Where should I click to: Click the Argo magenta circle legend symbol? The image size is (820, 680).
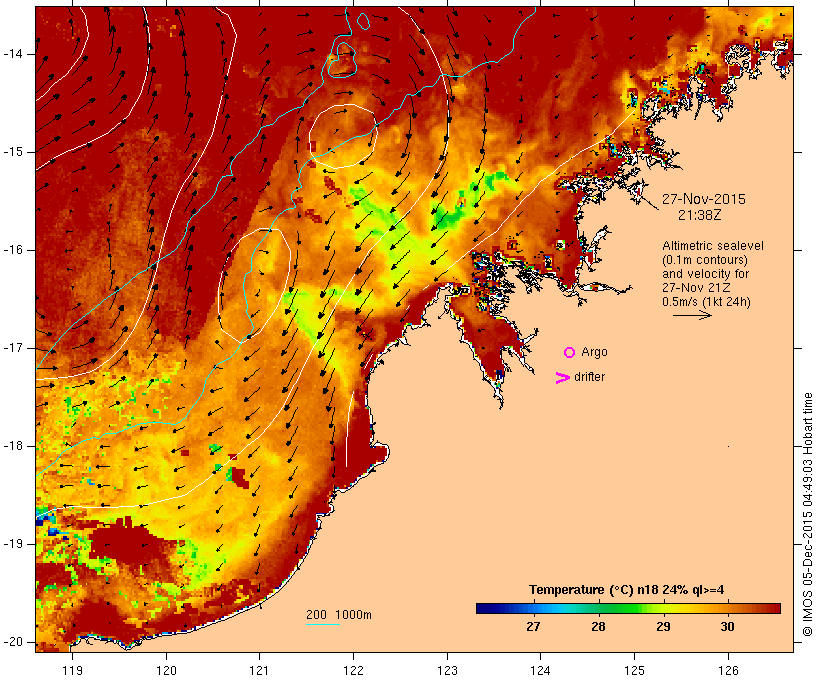569,353
